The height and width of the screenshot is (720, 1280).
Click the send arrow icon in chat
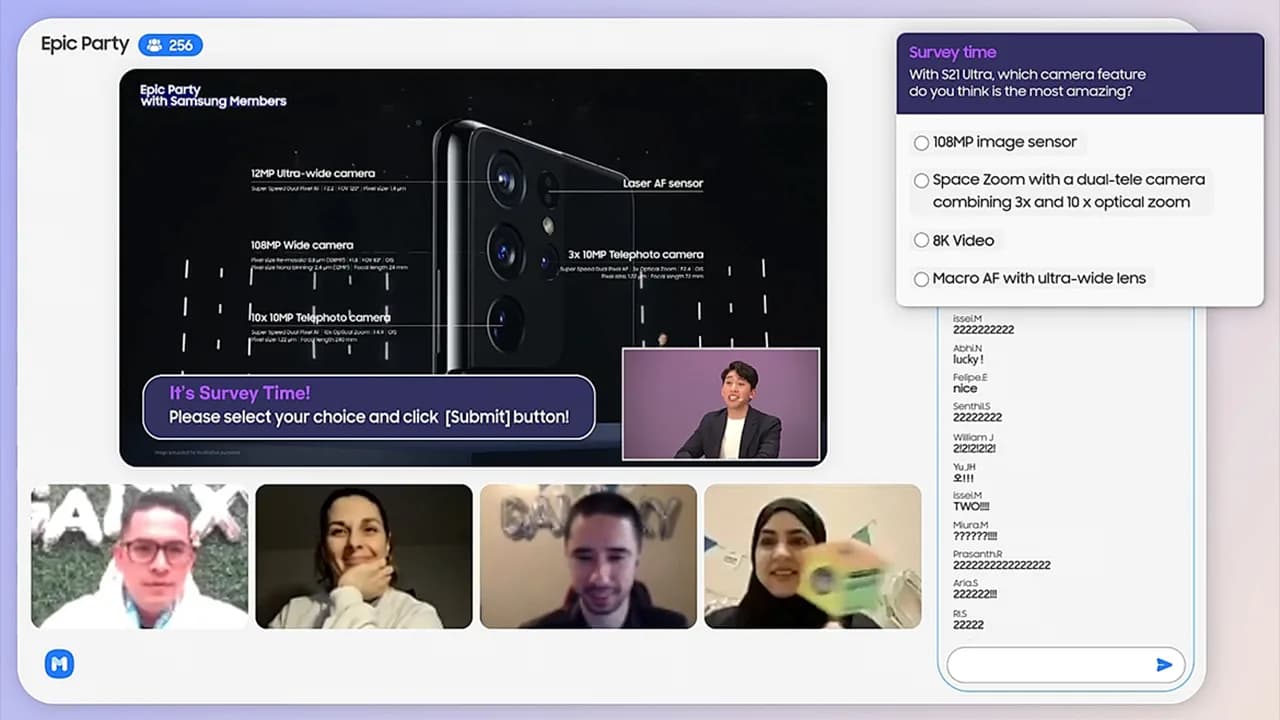[1164, 665]
